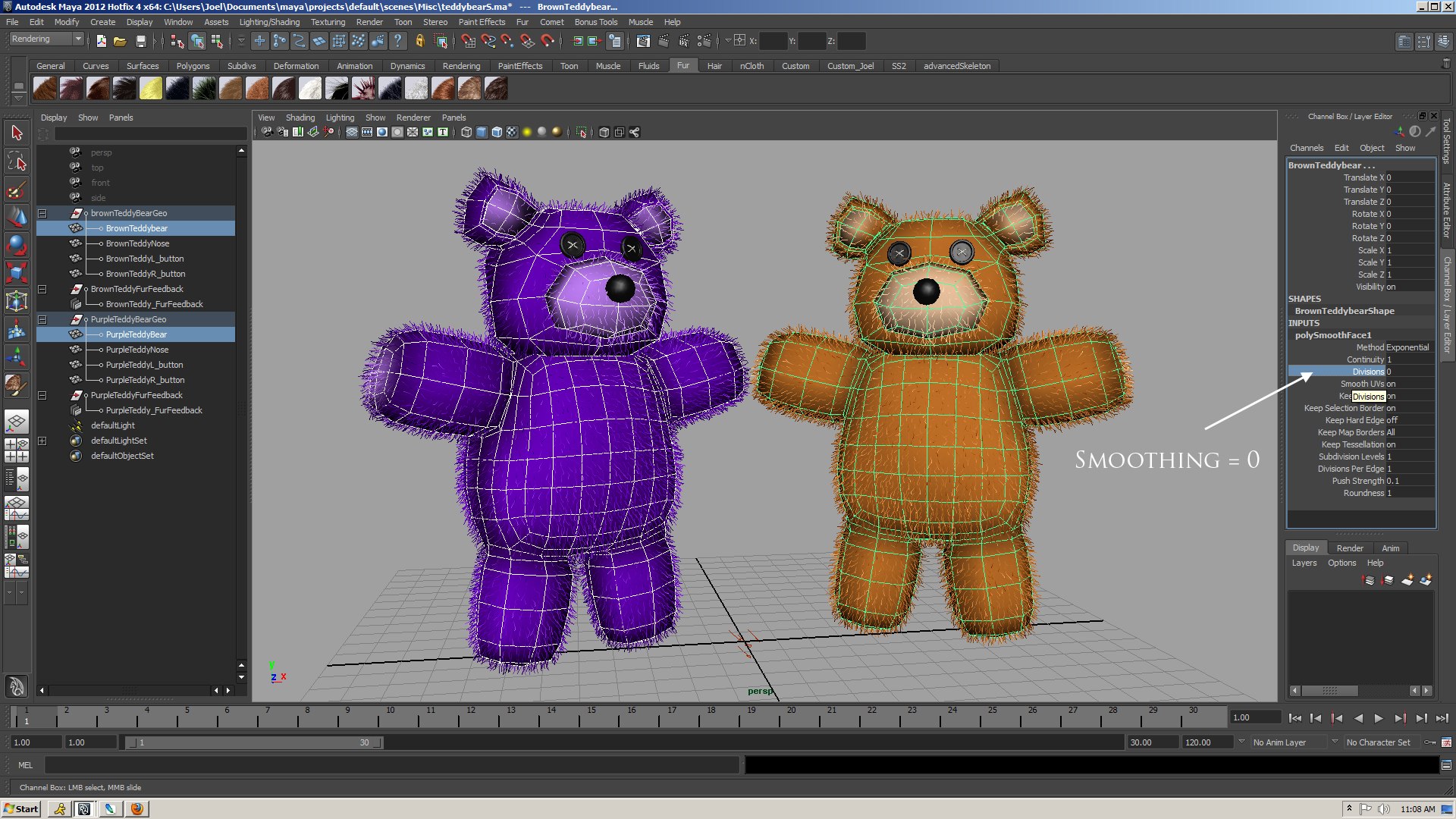Collapse PurpleTeddyBearGeo group in outliner

tap(42, 319)
